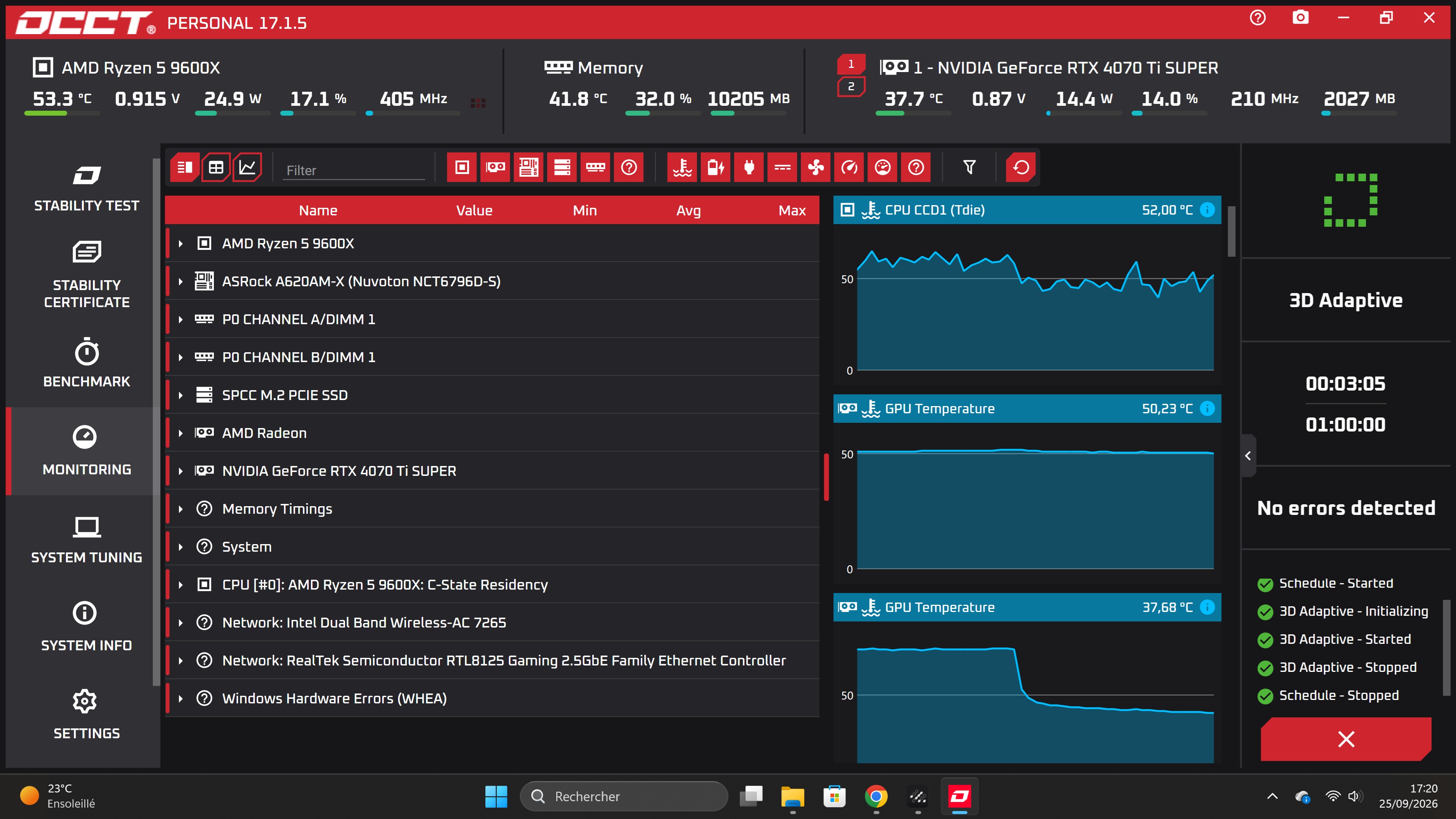Expand the AMD Ryzen 5 9600X row
1456x819 pixels.
(x=181, y=243)
